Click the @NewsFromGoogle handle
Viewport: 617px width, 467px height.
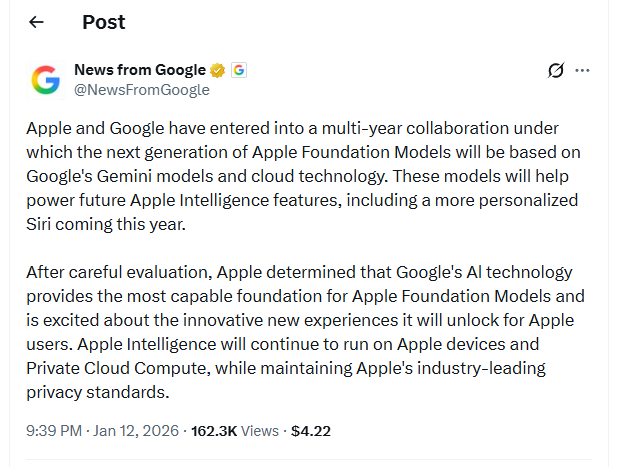coord(142,90)
